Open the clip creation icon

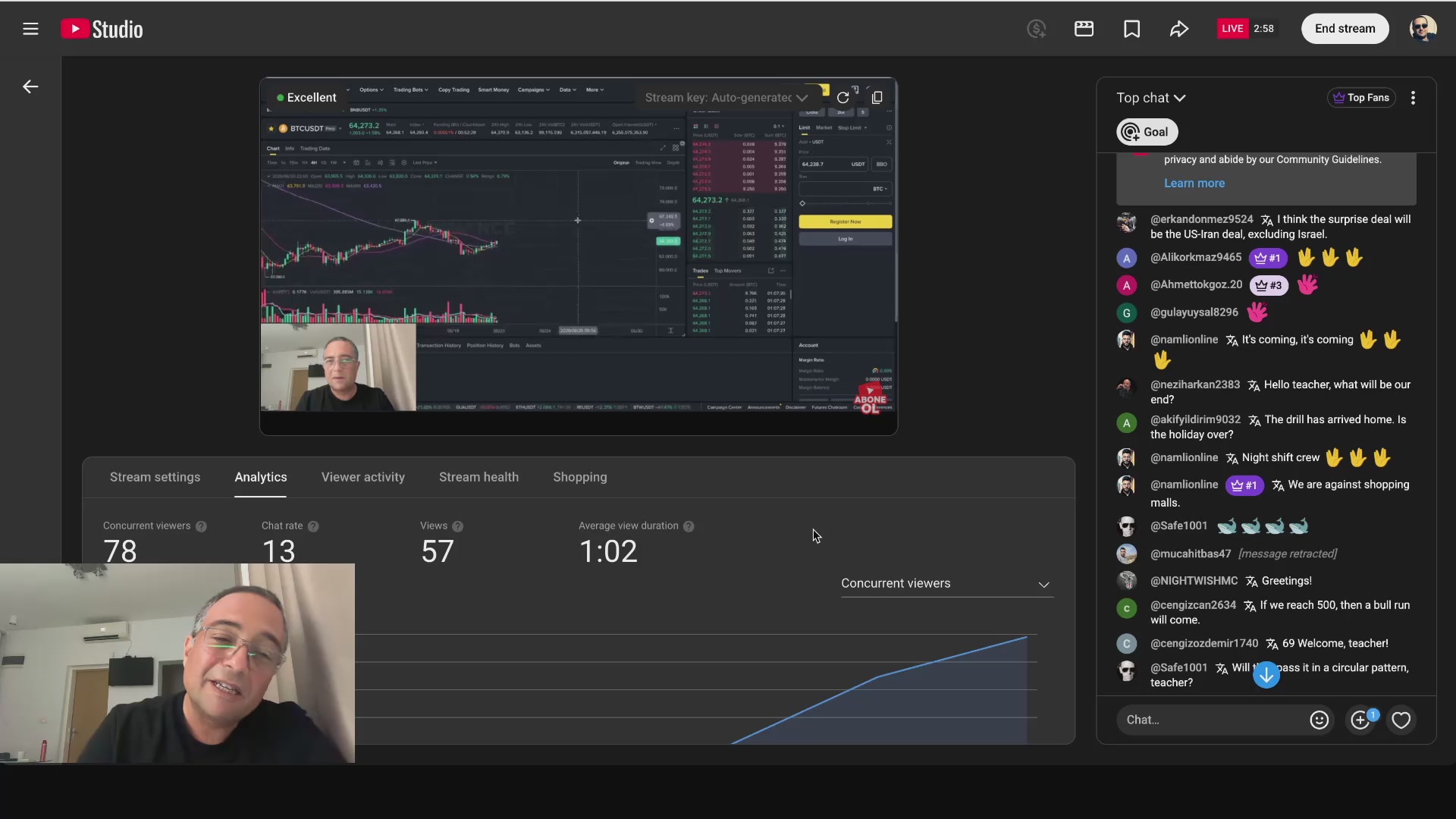1084,29
